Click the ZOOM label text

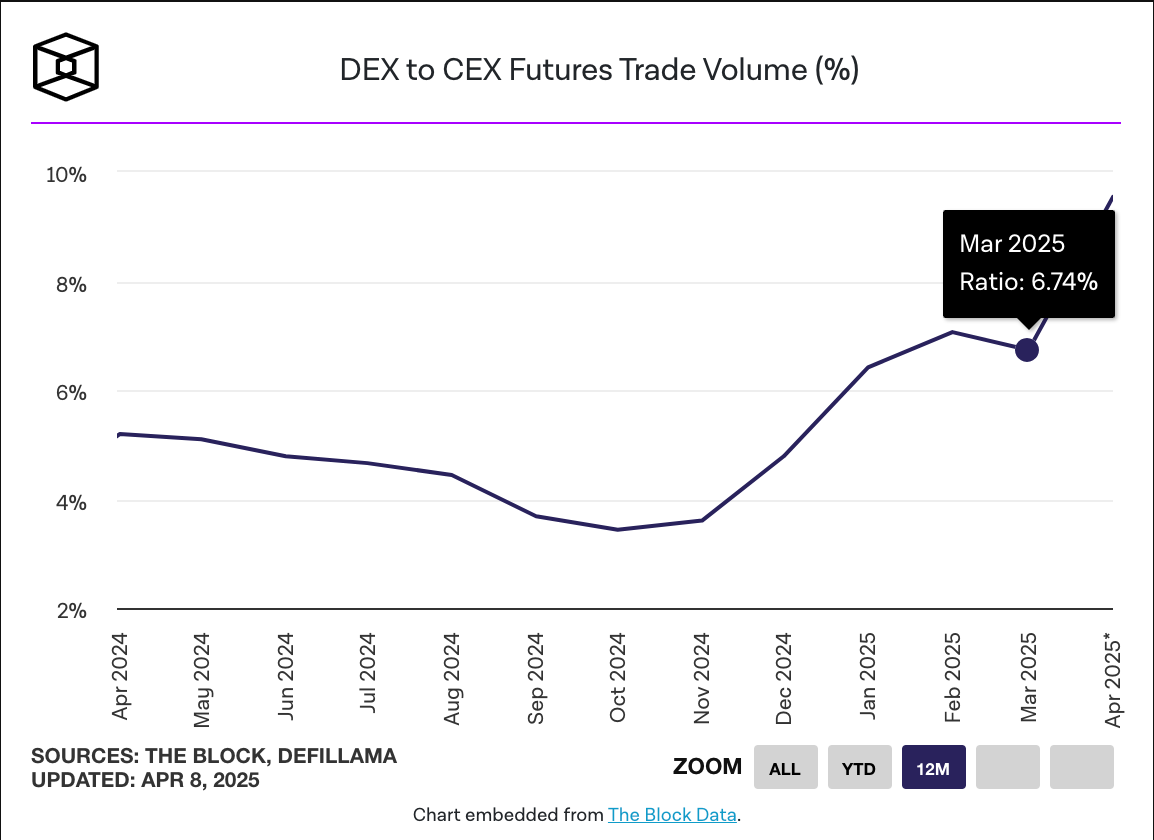(707, 767)
